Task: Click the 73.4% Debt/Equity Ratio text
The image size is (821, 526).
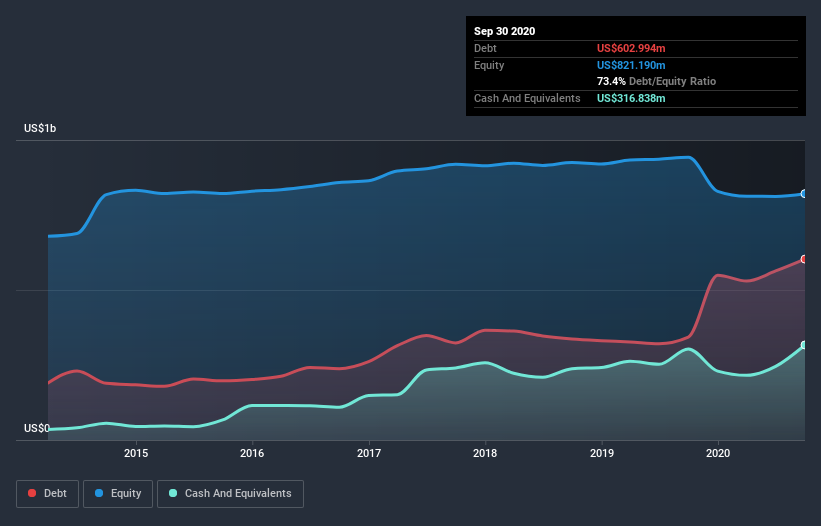Action: pos(656,81)
